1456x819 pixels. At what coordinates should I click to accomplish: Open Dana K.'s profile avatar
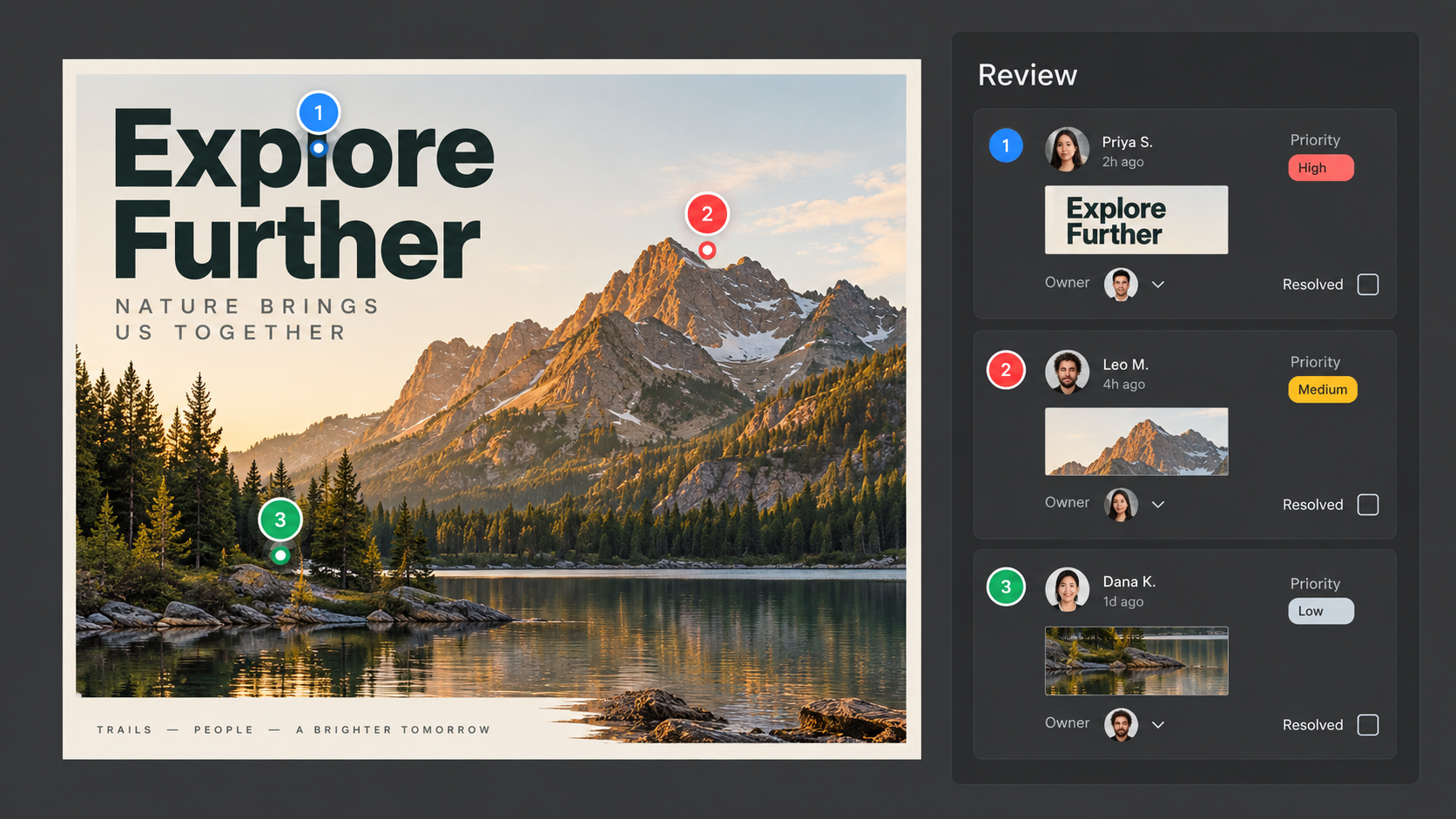(x=1067, y=589)
